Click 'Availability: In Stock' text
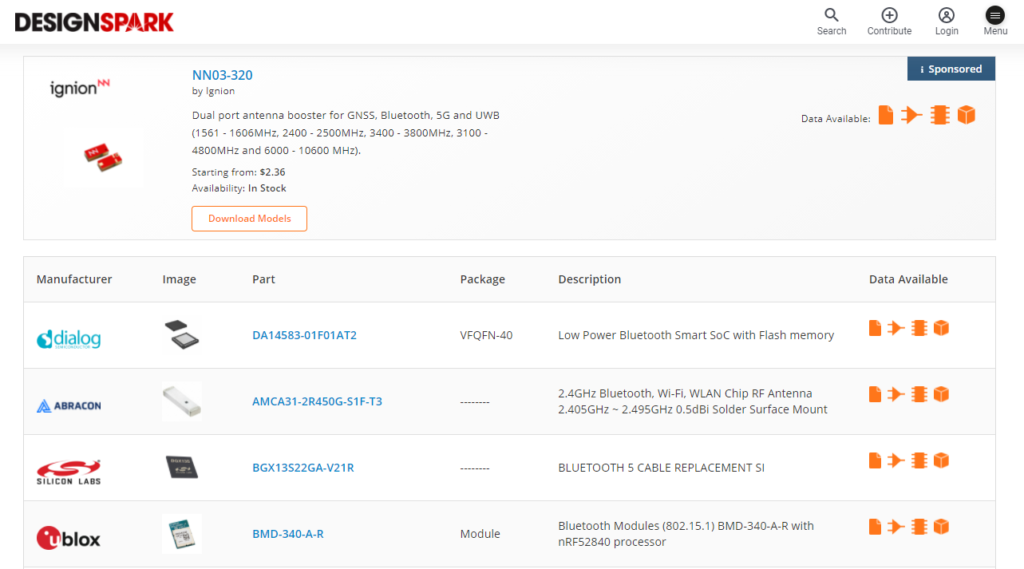Screen dimensions: 1024x569 pos(239,188)
